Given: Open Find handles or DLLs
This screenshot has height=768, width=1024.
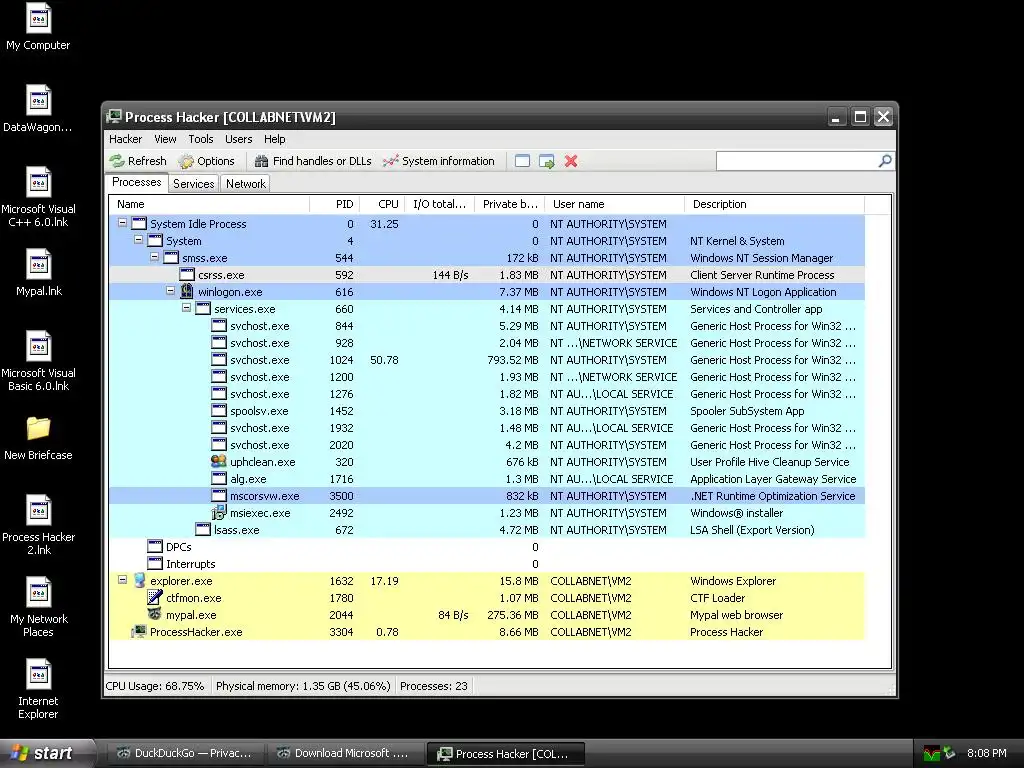Looking at the screenshot, I should (x=313, y=161).
